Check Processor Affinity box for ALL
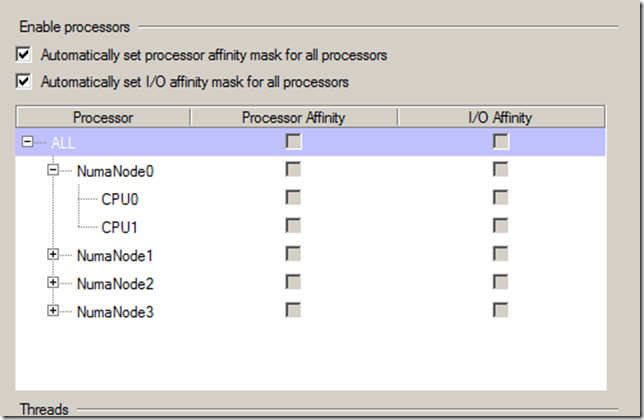 pyautogui.click(x=294, y=142)
